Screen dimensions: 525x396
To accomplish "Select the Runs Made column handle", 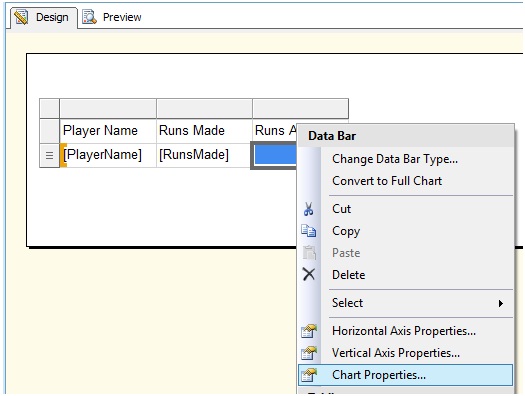I will 204,108.
